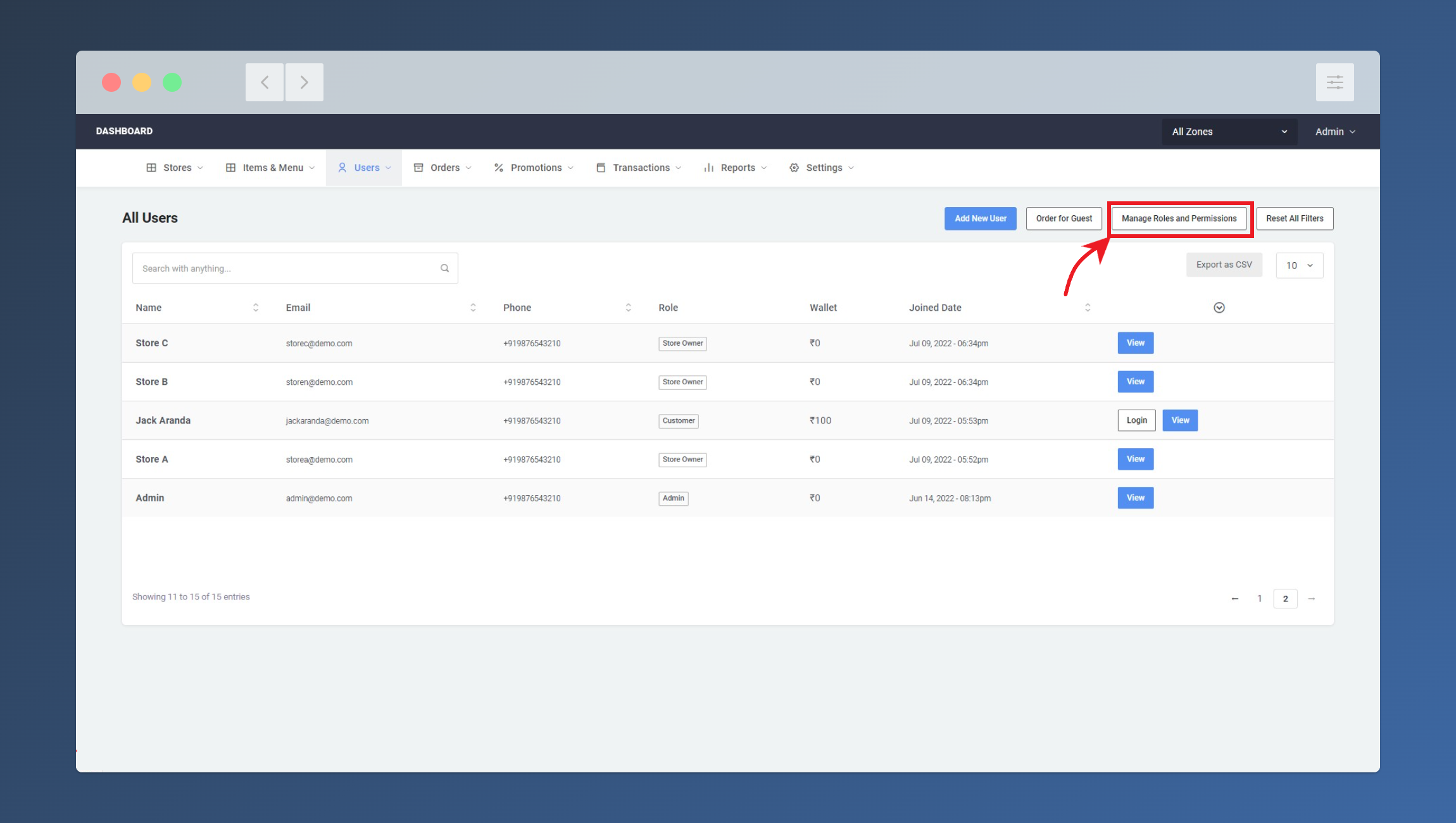Export the users as CSV
This screenshot has height=823, width=1456.
click(1224, 265)
